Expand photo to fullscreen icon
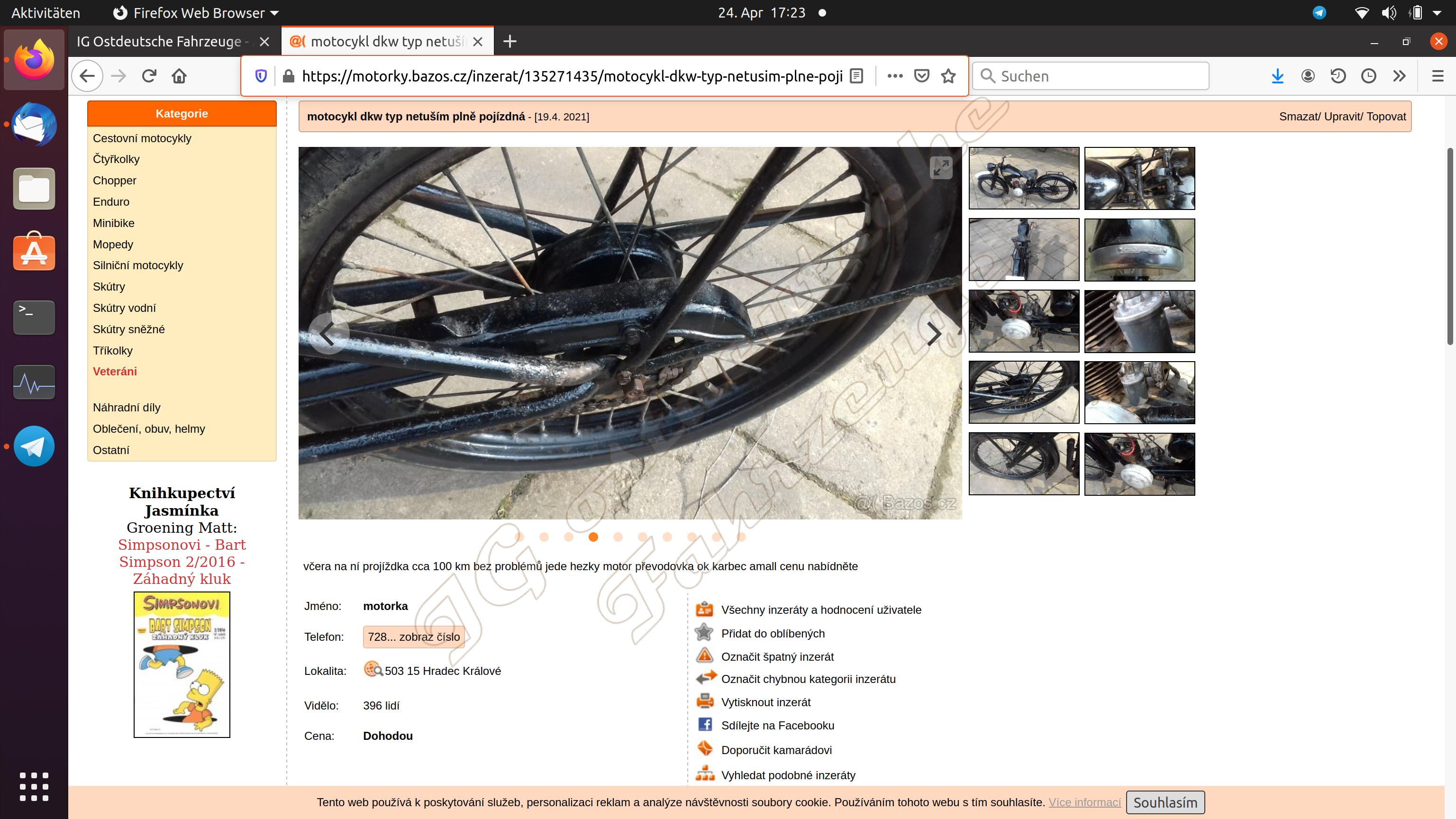This screenshot has height=819, width=1456. (941, 167)
